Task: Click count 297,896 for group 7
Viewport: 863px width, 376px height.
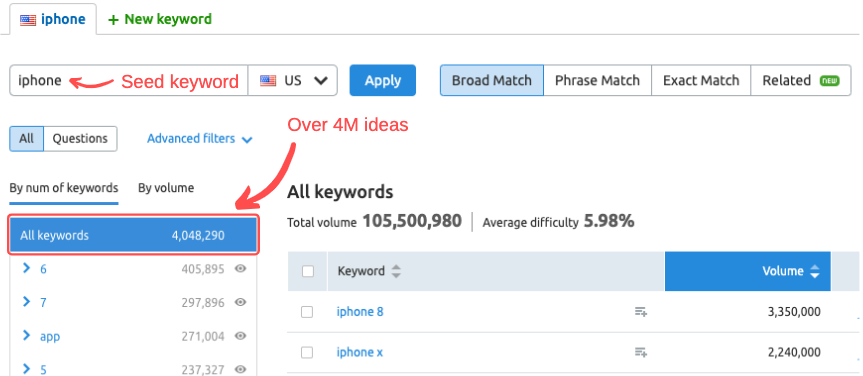Action: coord(203,303)
